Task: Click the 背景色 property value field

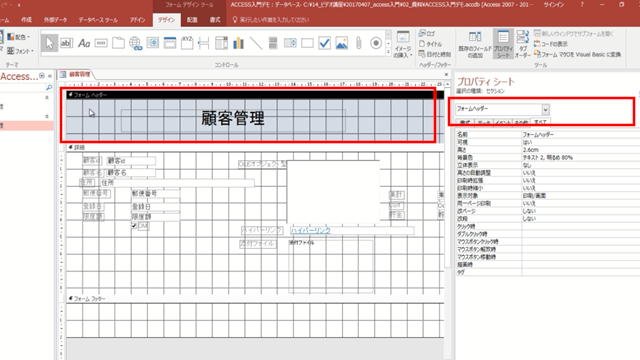Action: tap(580, 157)
